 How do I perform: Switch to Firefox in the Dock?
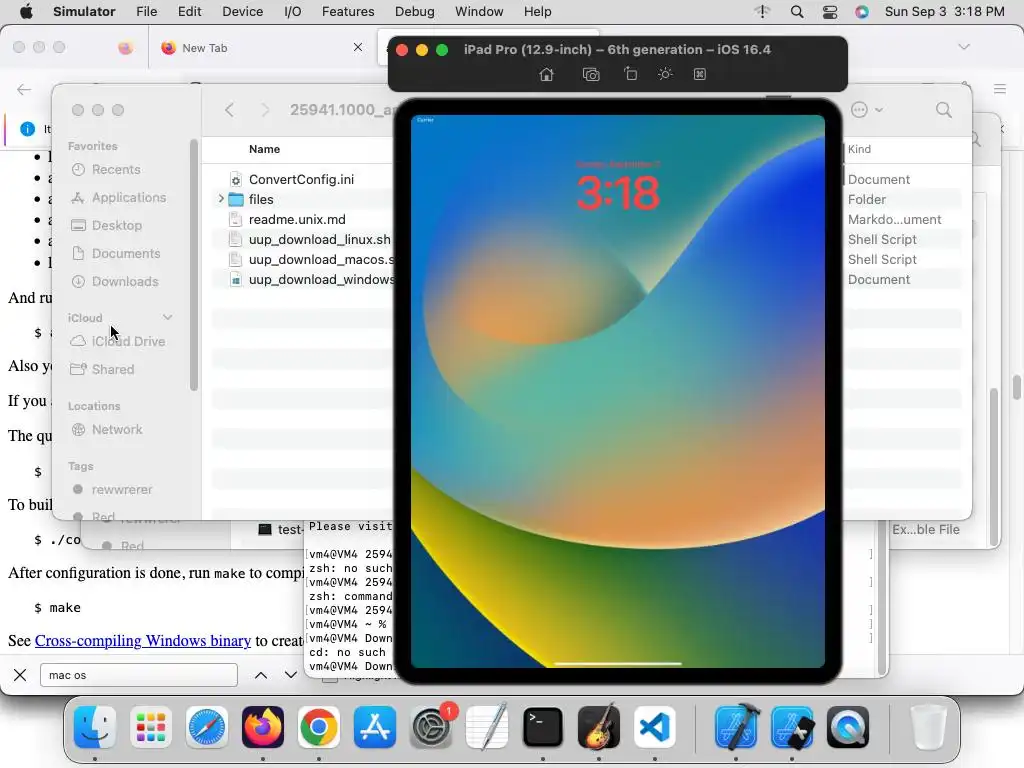(x=263, y=727)
